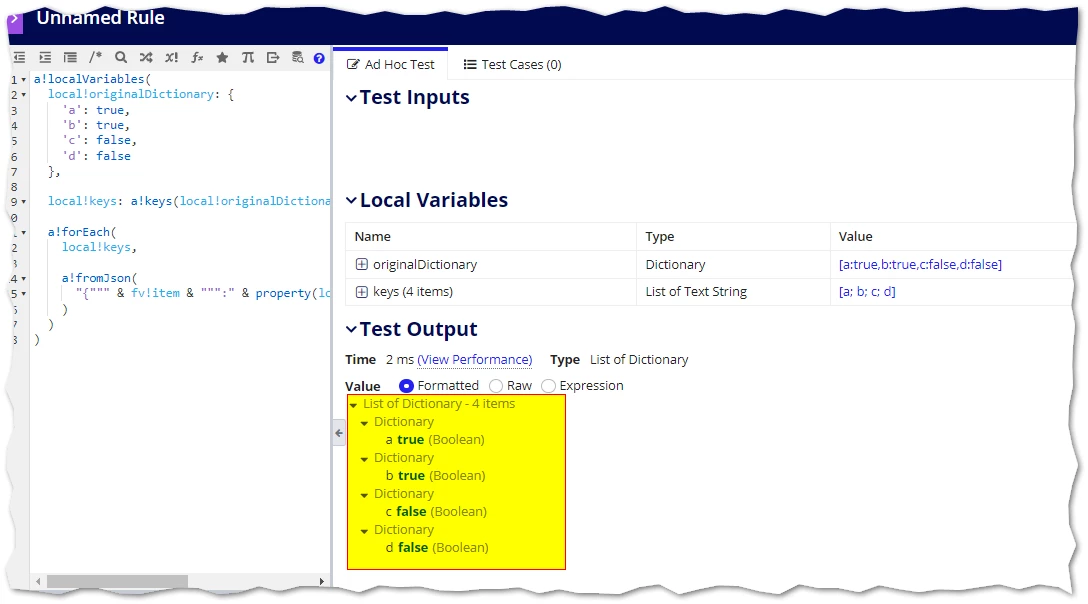
Task: Click the d false (Boolean) entry
Action: pyautogui.click(x=437, y=548)
